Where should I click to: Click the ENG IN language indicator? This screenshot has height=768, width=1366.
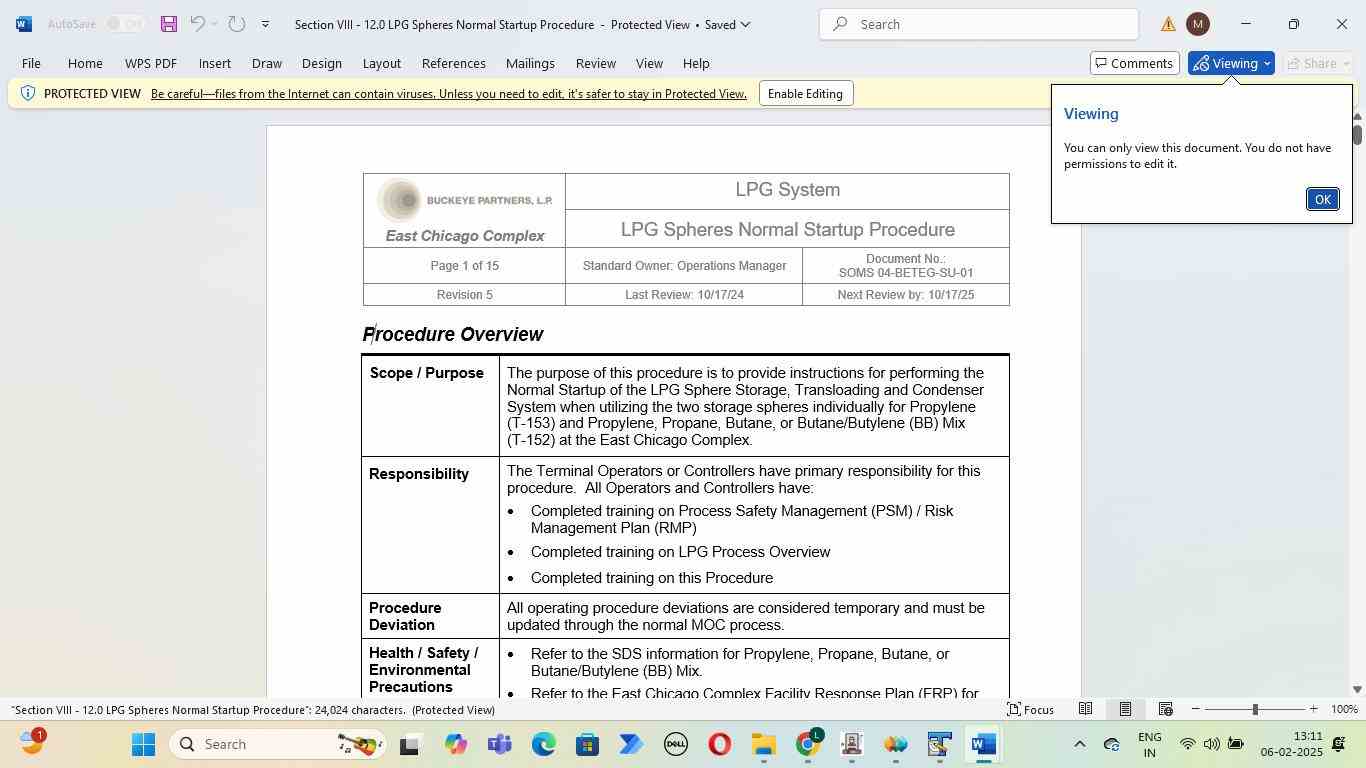coord(1150,744)
